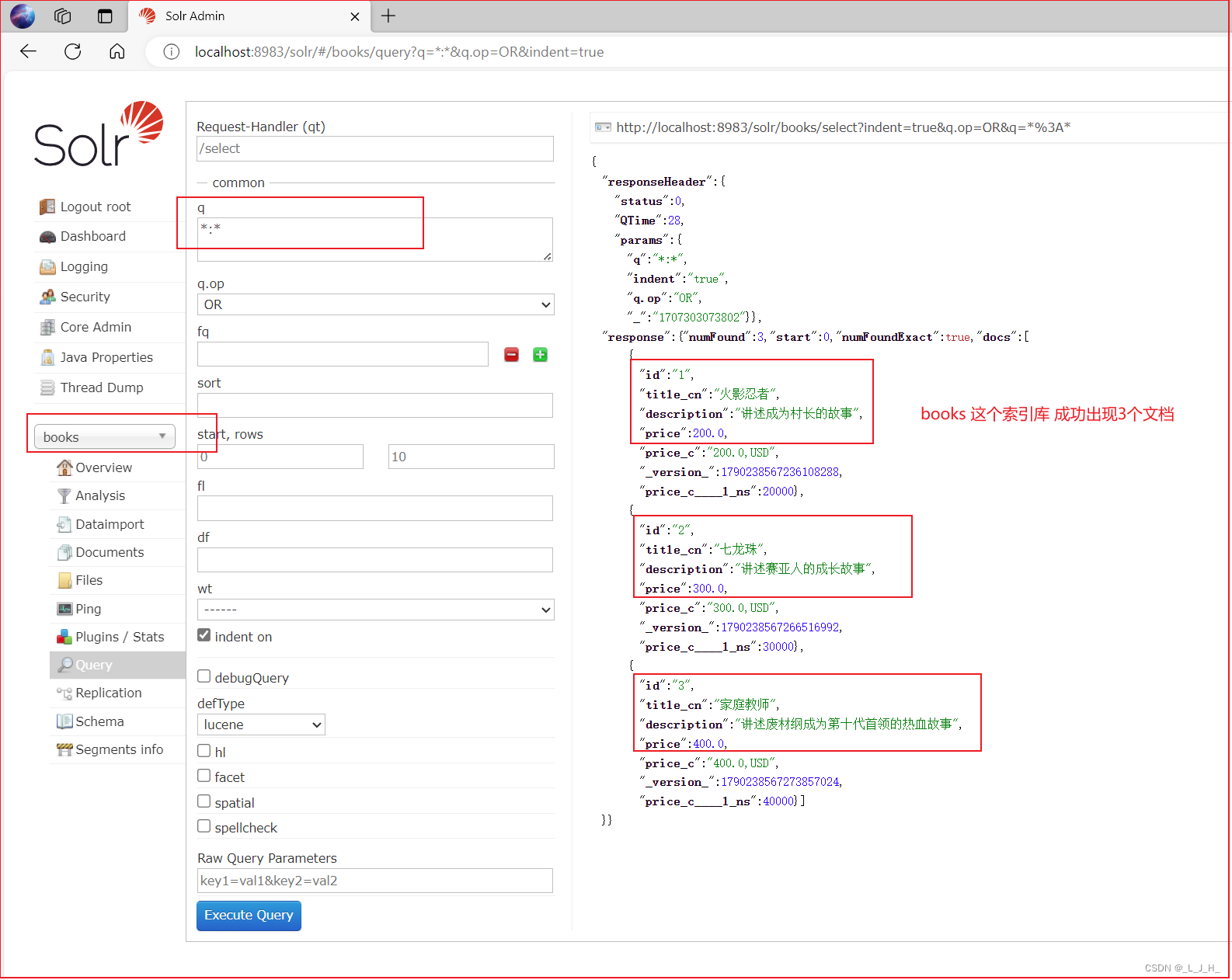The image size is (1232, 980).
Task: Click the rows field showing 10
Action: coord(472,457)
